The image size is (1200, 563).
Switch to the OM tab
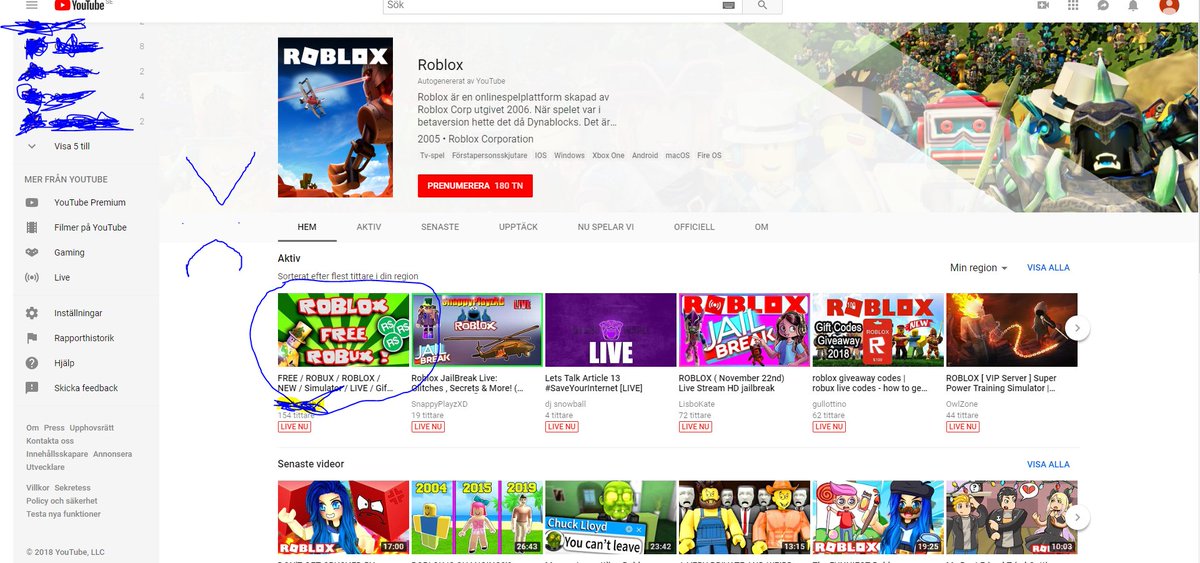(x=761, y=227)
